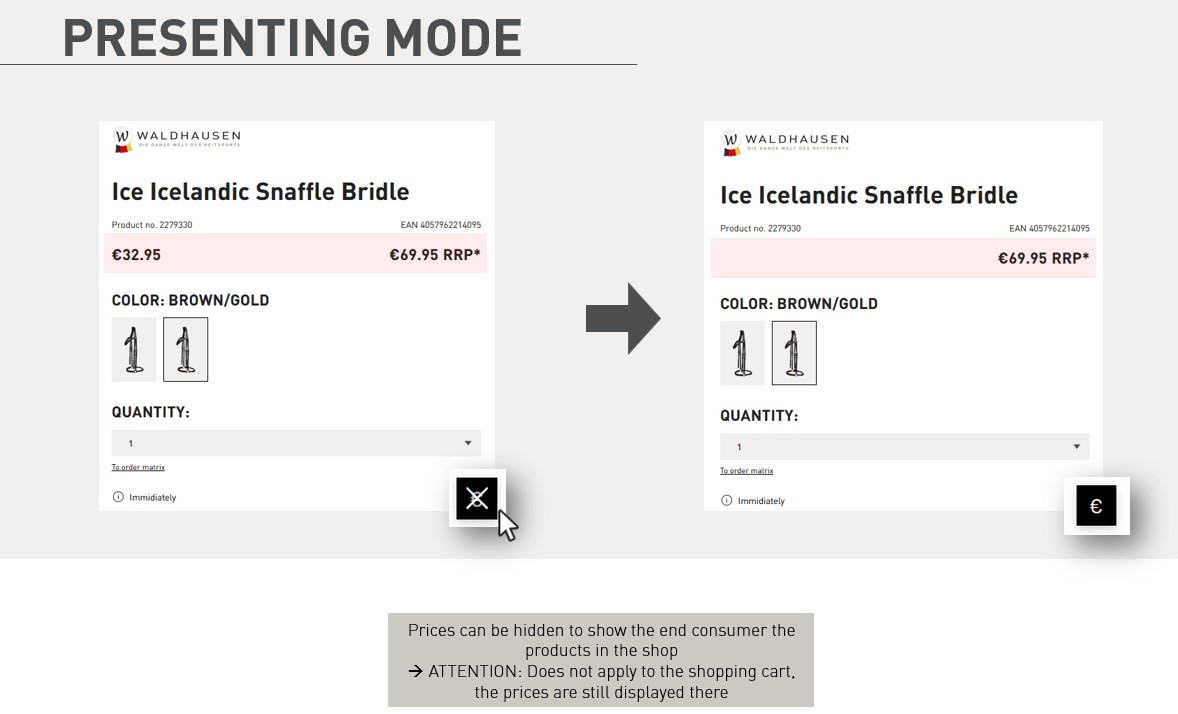Select the outlined brown/gold swatch in the left card
The height and width of the screenshot is (714, 1178).
pyautogui.click(x=185, y=349)
